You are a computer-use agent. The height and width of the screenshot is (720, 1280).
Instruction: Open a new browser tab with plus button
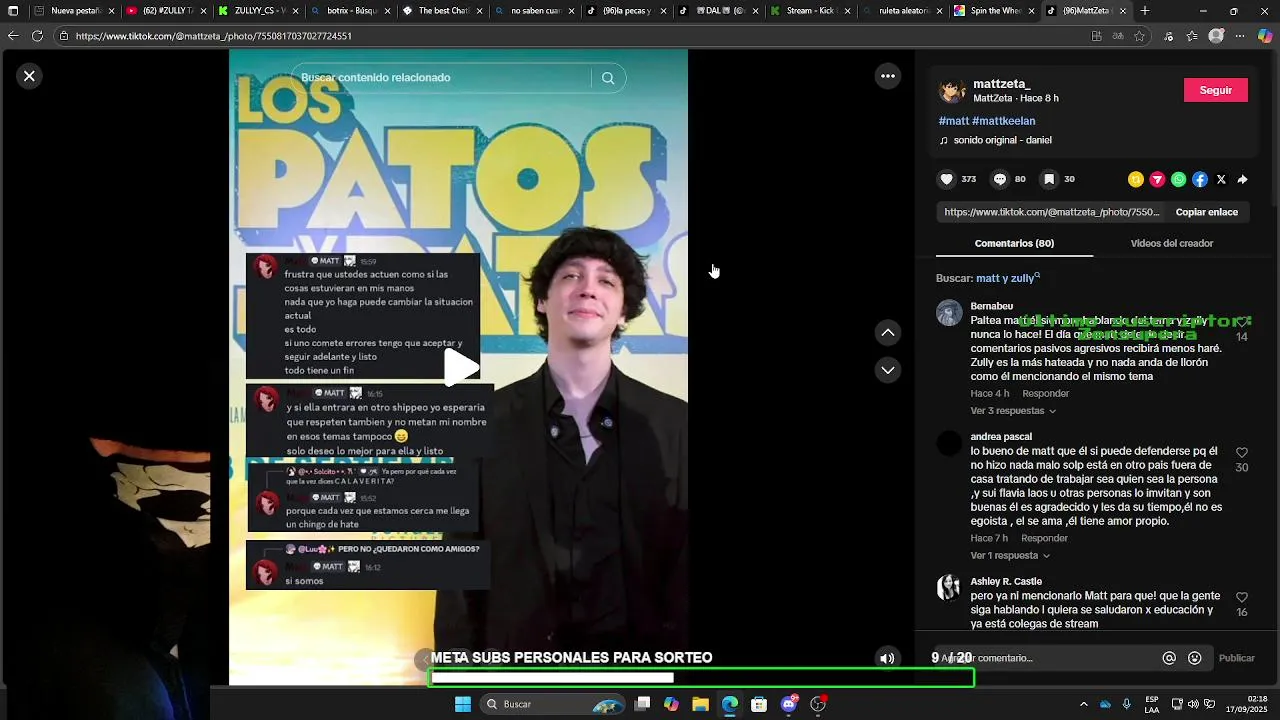[1144, 11]
